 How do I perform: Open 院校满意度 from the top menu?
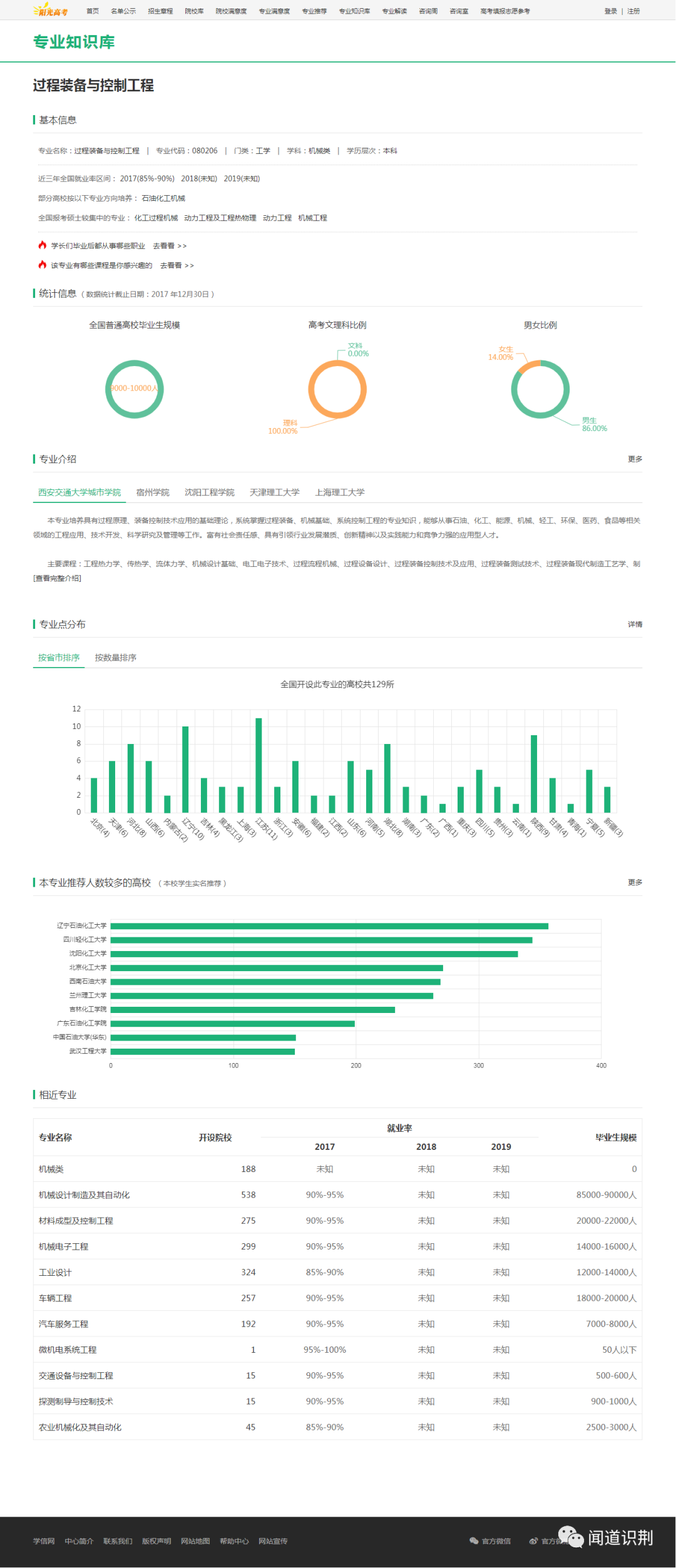tap(231, 11)
